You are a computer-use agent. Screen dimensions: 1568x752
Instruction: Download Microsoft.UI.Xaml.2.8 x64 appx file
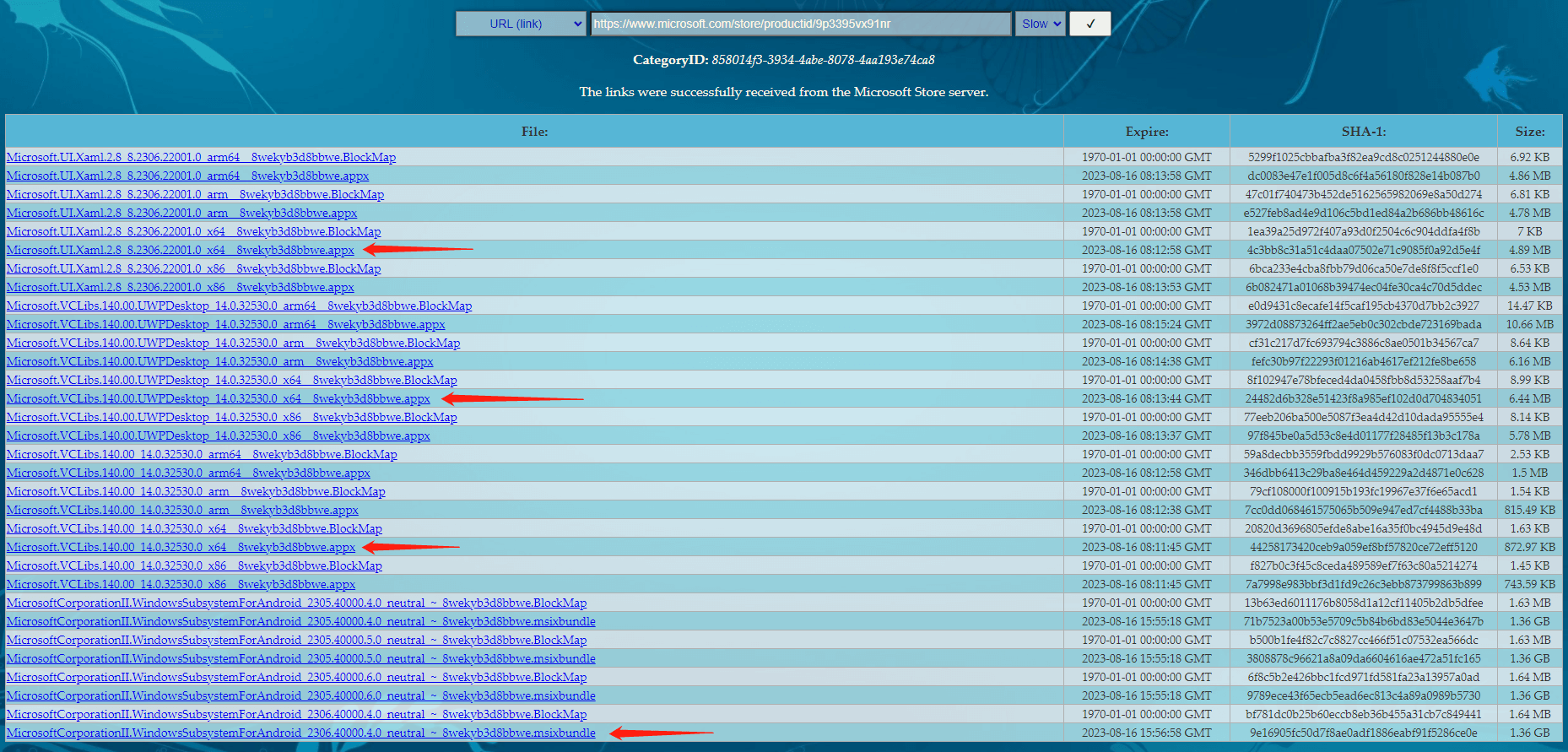click(180, 251)
